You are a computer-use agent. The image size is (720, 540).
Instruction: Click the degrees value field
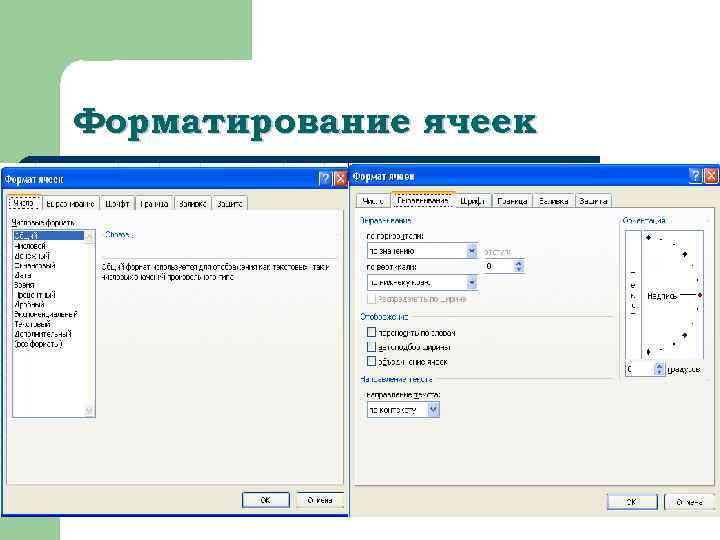(x=640, y=369)
